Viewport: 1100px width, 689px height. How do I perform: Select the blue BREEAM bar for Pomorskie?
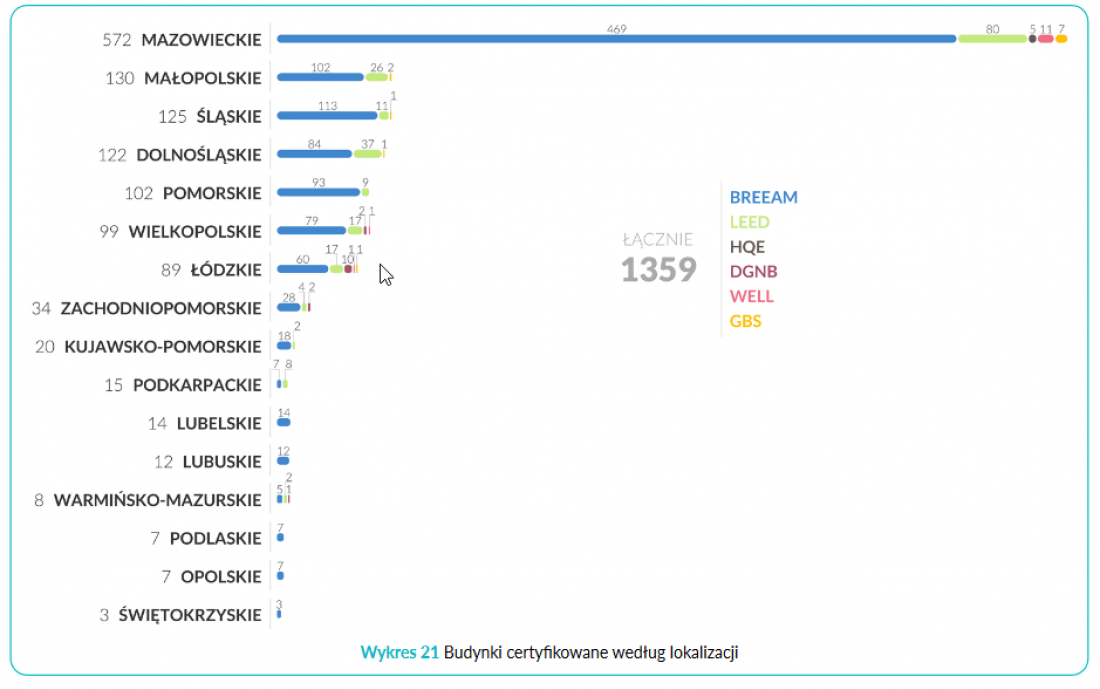318,192
